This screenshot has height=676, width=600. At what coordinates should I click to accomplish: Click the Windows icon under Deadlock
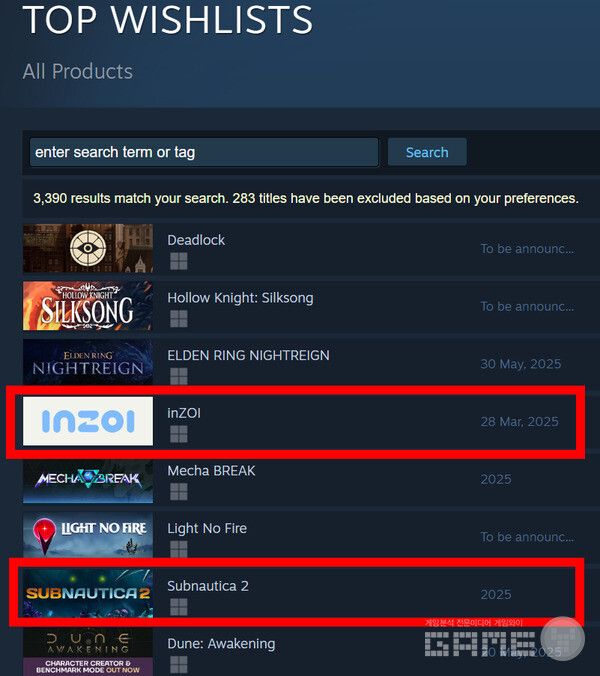178,261
